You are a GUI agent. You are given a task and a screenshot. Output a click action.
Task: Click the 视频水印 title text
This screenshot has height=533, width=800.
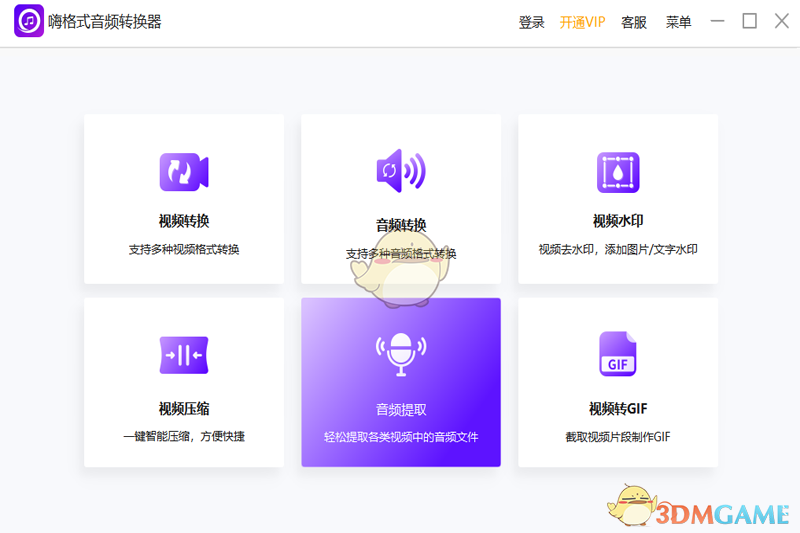pos(618,221)
